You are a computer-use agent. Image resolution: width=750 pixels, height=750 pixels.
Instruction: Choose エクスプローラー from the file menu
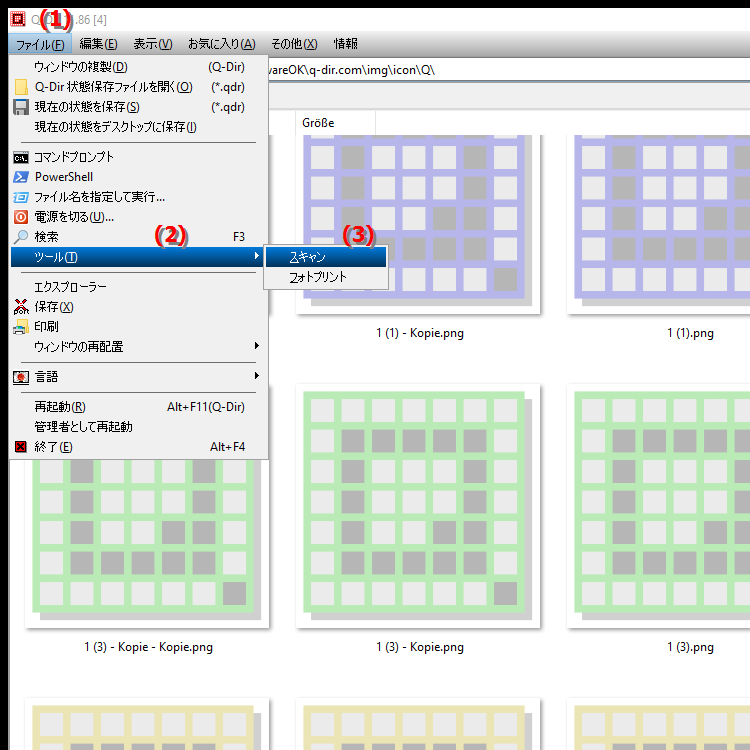[x=139, y=287]
